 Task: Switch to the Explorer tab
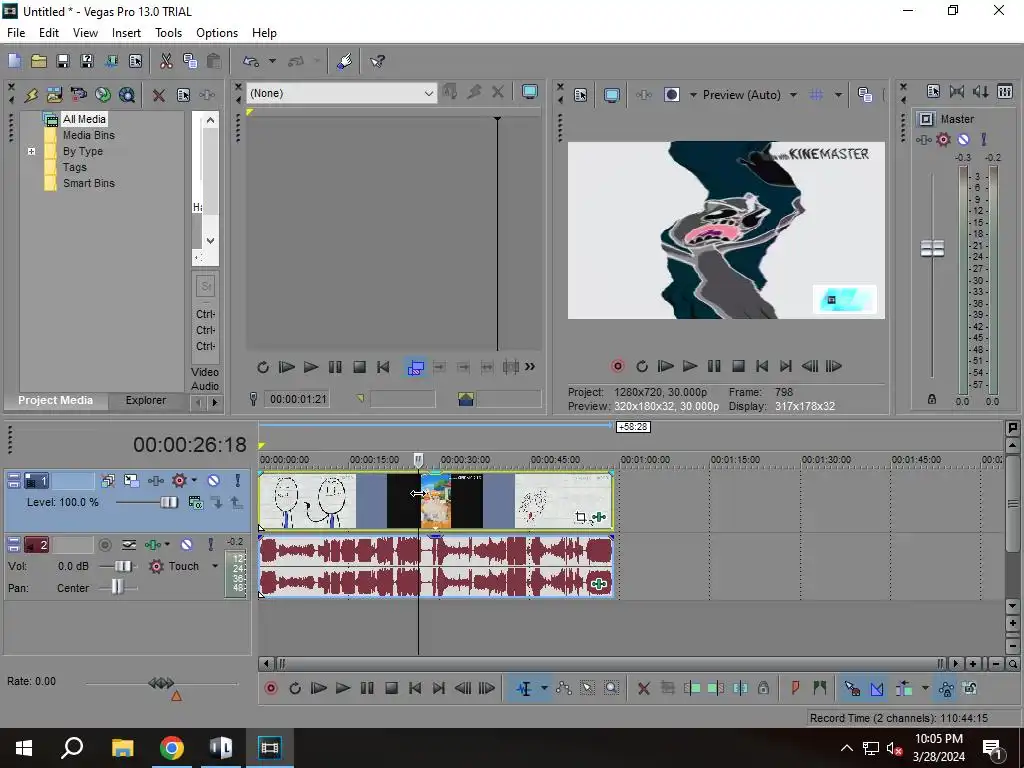point(146,400)
